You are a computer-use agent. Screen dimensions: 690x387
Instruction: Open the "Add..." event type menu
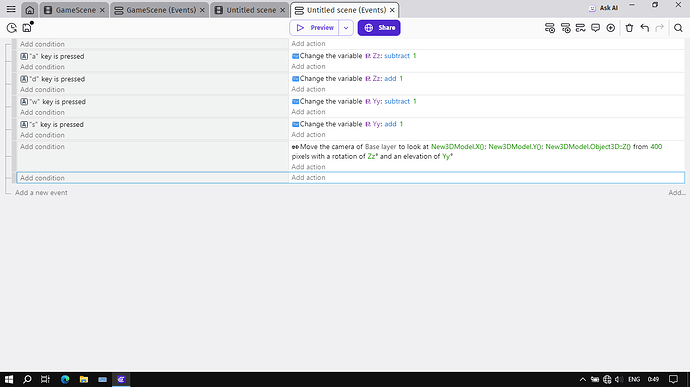click(x=677, y=193)
